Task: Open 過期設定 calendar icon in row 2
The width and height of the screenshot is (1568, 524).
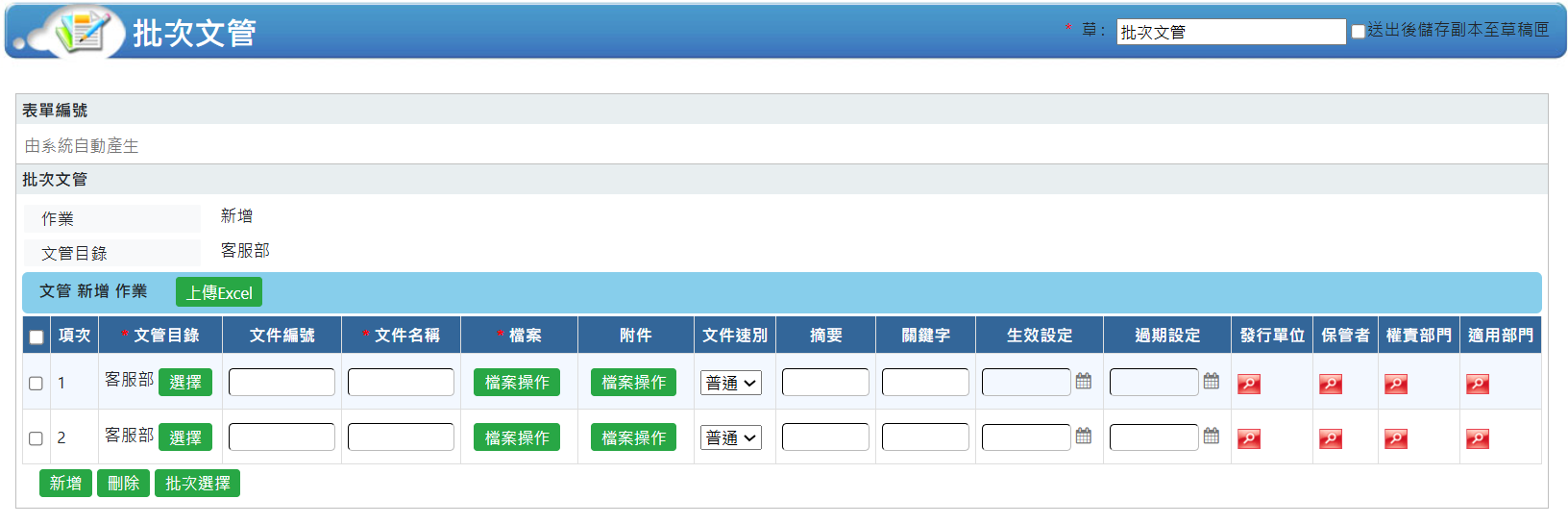Action: 1212,436
